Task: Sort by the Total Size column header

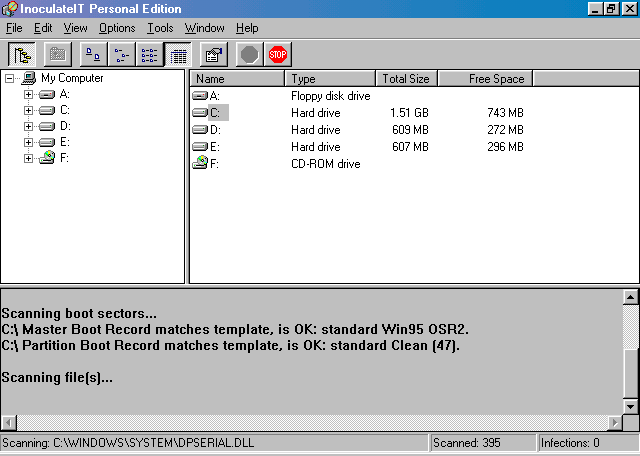Action: tap(407, 79)
